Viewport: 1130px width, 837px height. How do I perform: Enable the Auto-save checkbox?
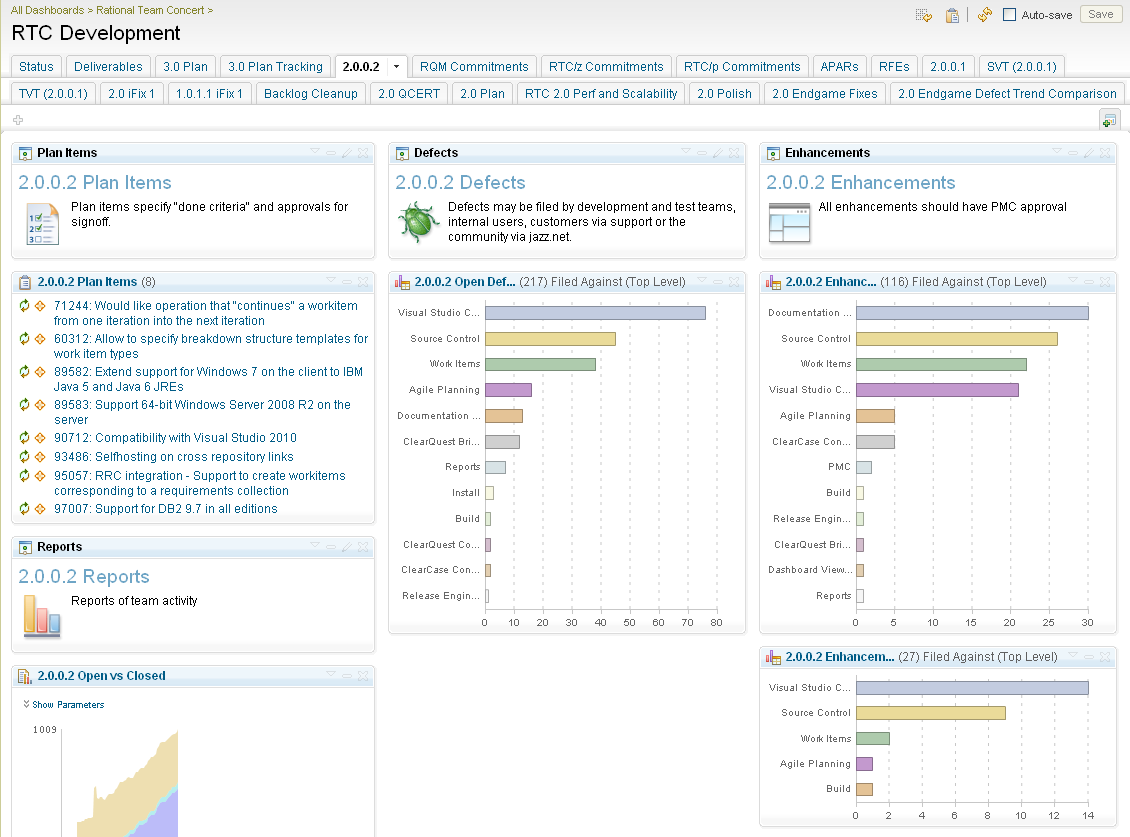pos(1010,14)
